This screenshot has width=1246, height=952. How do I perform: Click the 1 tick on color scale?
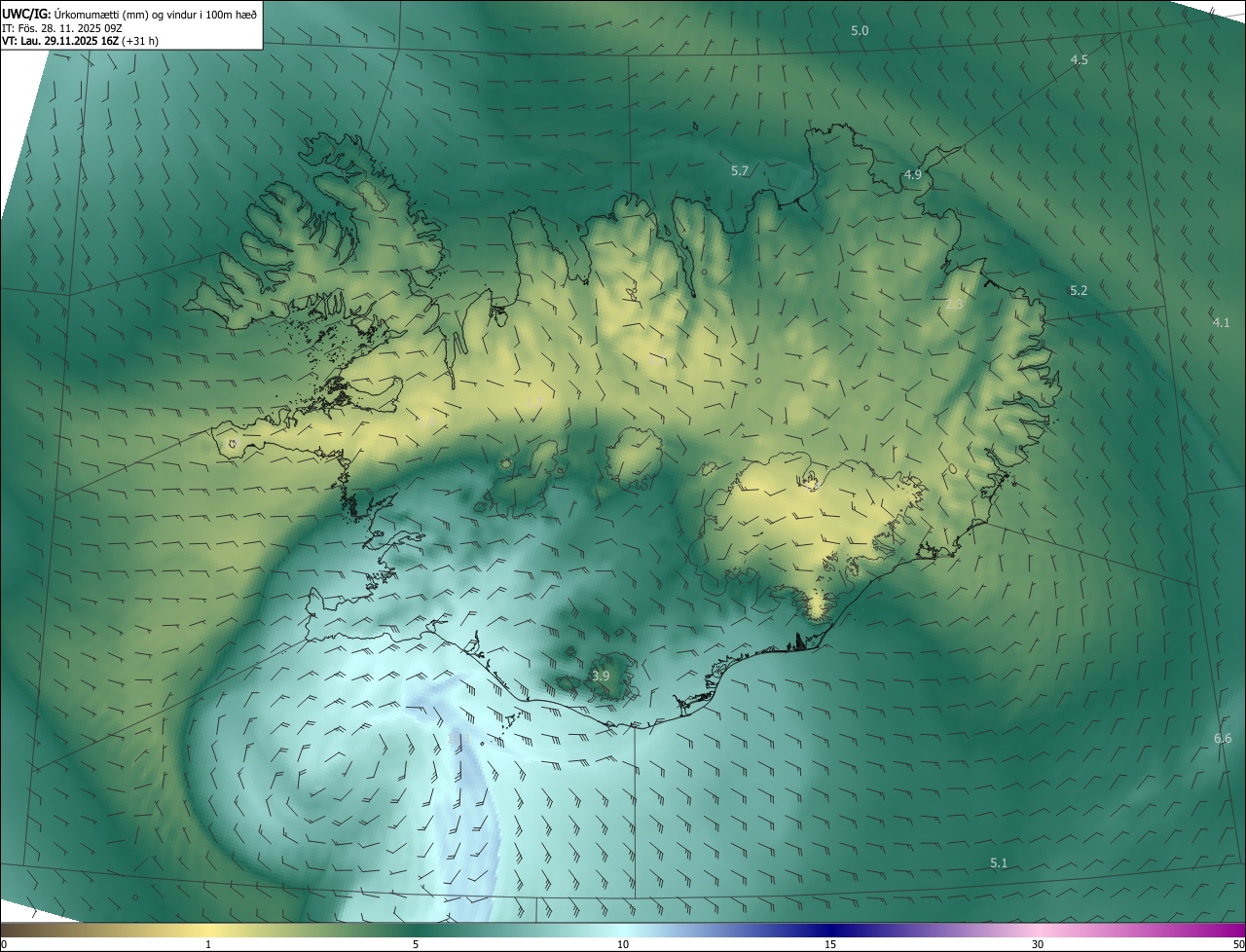208,944
